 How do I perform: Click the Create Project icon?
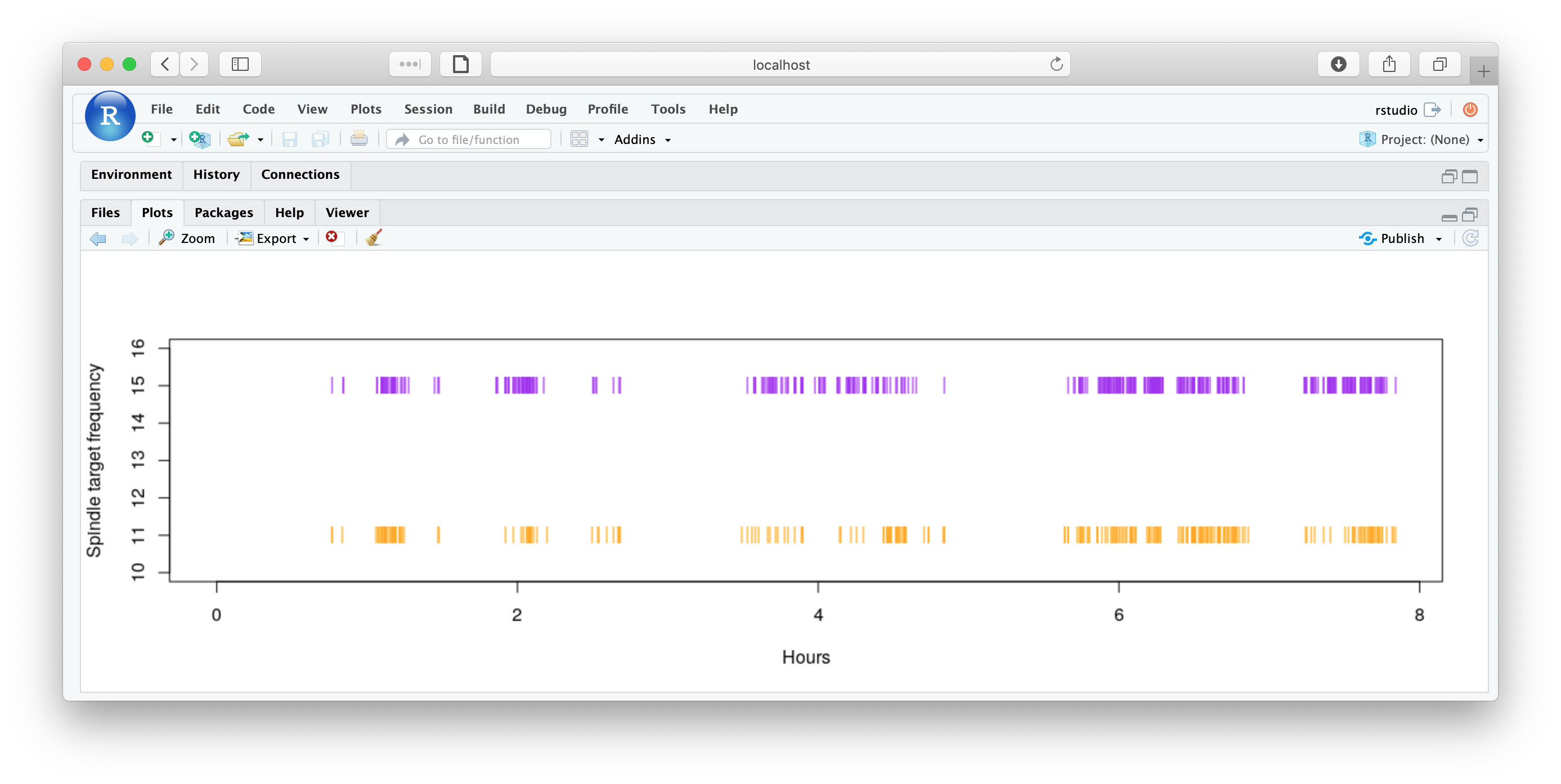[199, 139]
